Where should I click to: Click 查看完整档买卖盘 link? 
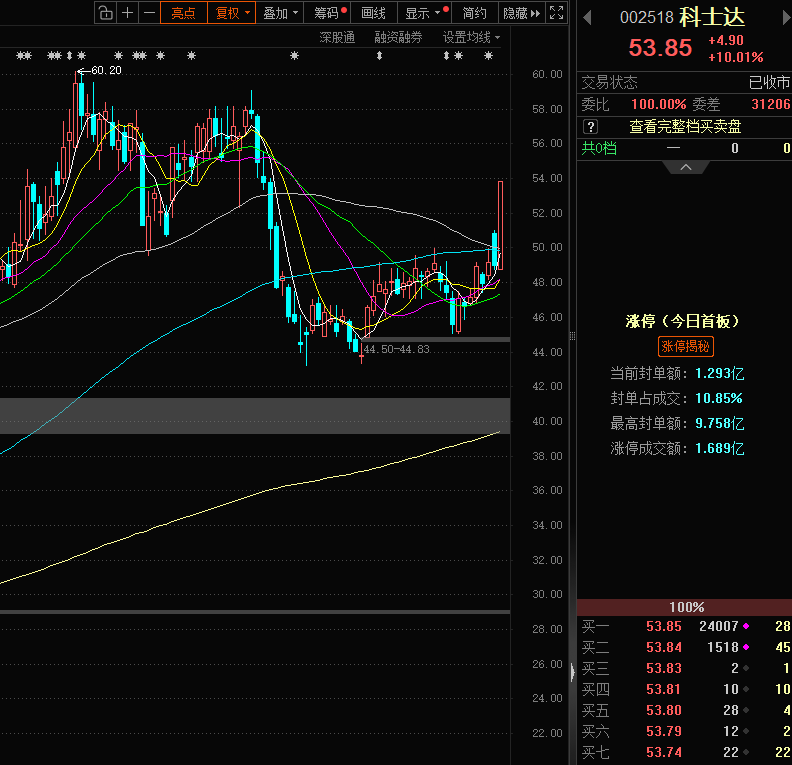(685, 126)
